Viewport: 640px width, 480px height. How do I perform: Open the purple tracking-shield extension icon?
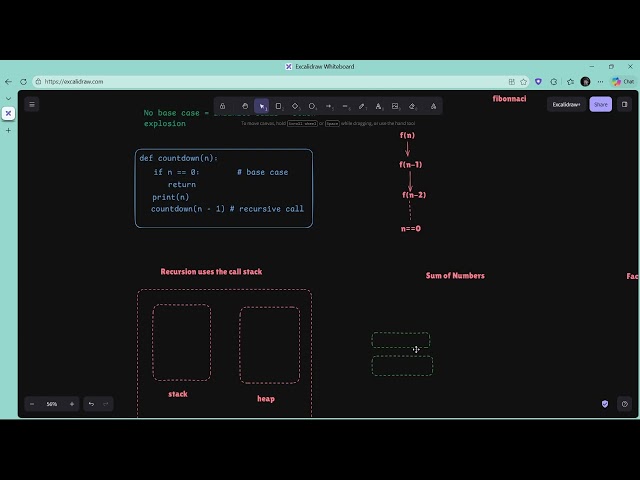coord(538,82)
